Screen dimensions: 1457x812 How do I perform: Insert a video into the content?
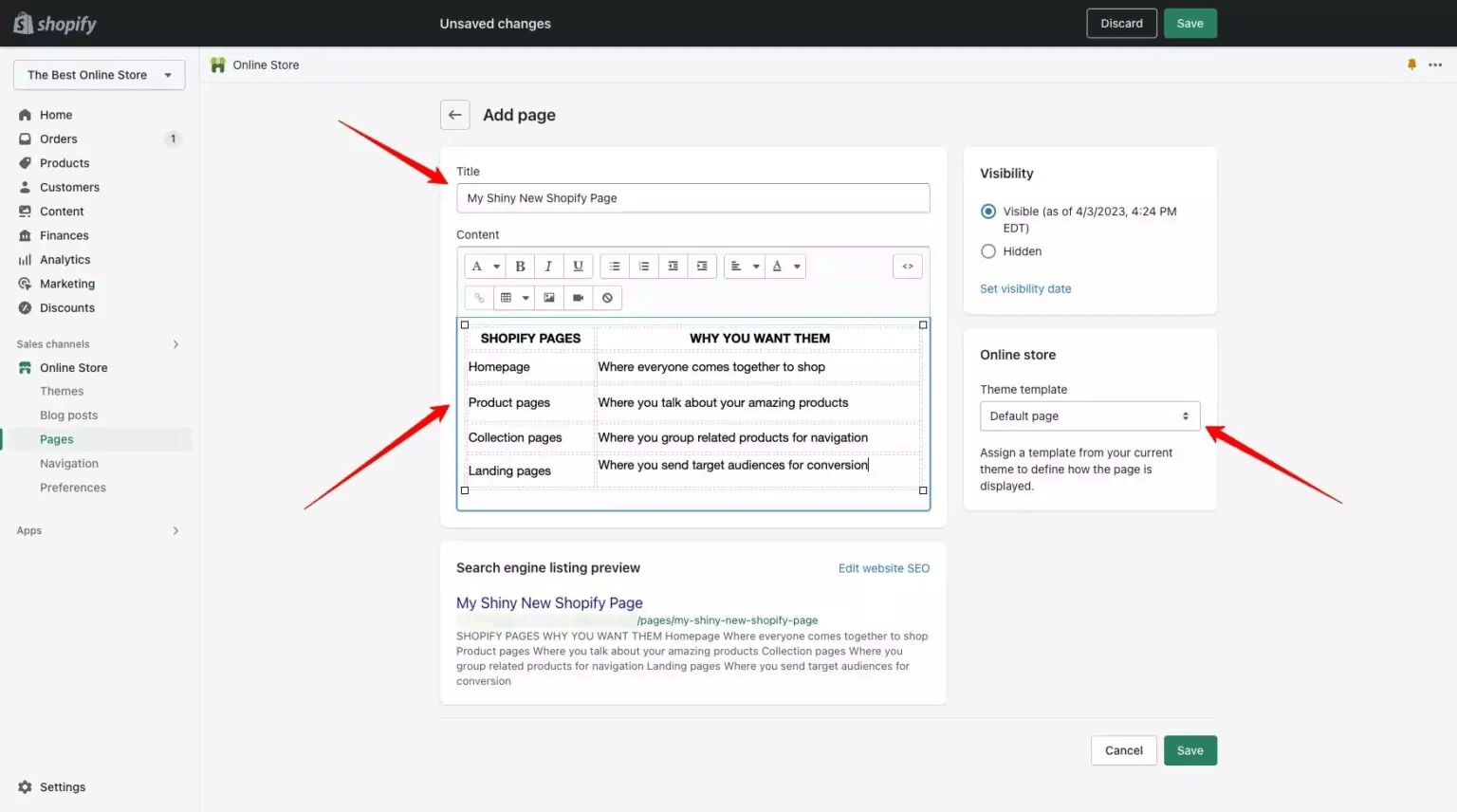[578, 297]
